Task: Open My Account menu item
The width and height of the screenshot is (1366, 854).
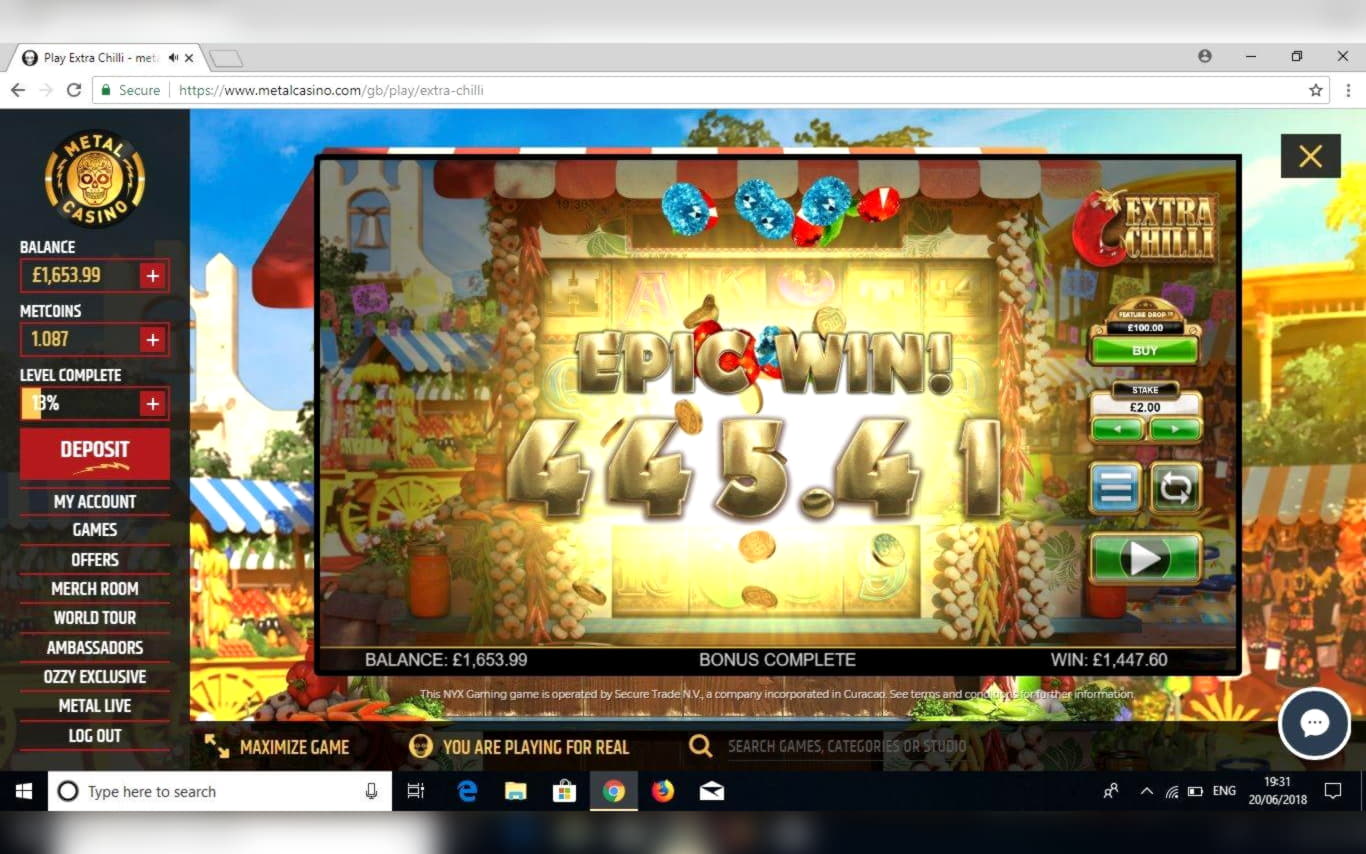Action: click(x=95, y=501)
